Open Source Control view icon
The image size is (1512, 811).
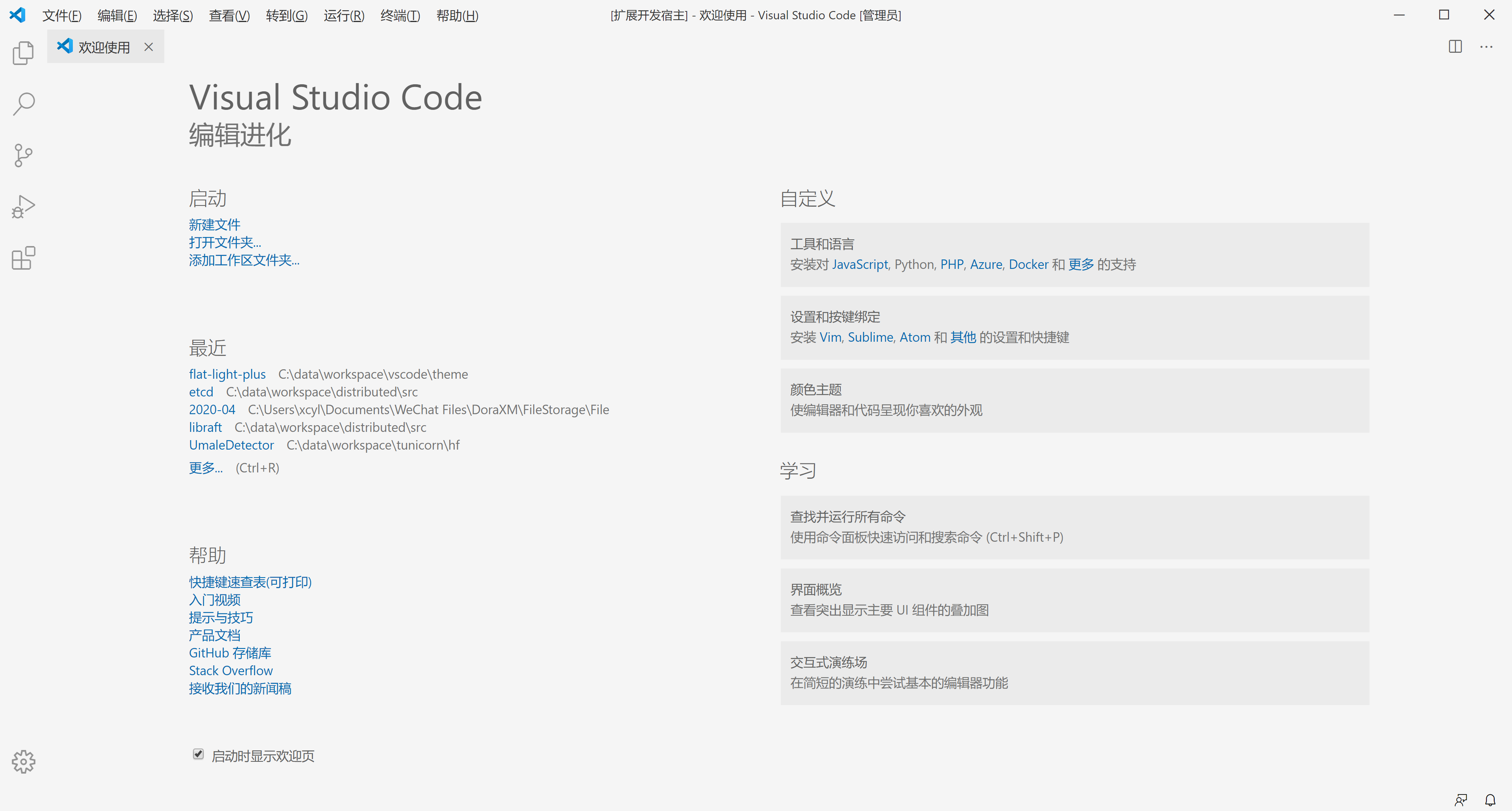click(24, 156)
